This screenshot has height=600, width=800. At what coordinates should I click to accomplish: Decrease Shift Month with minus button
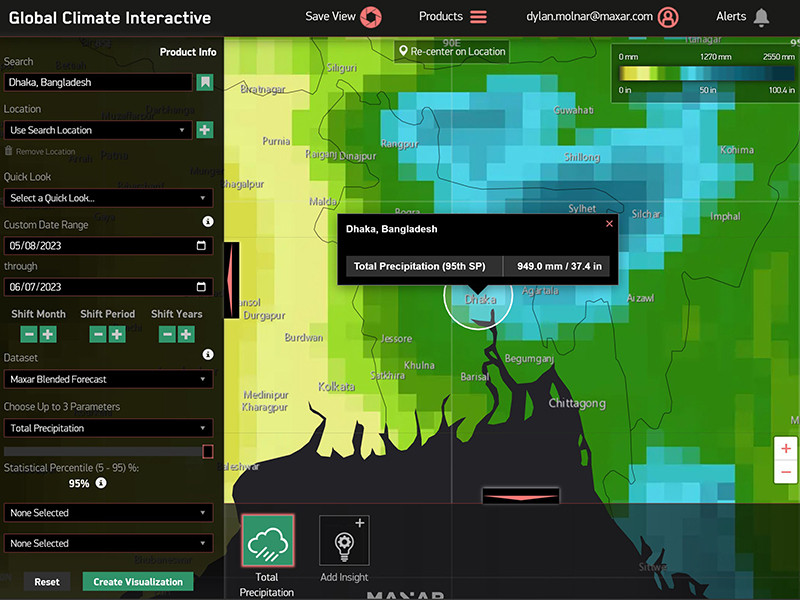tap(29, 334)
